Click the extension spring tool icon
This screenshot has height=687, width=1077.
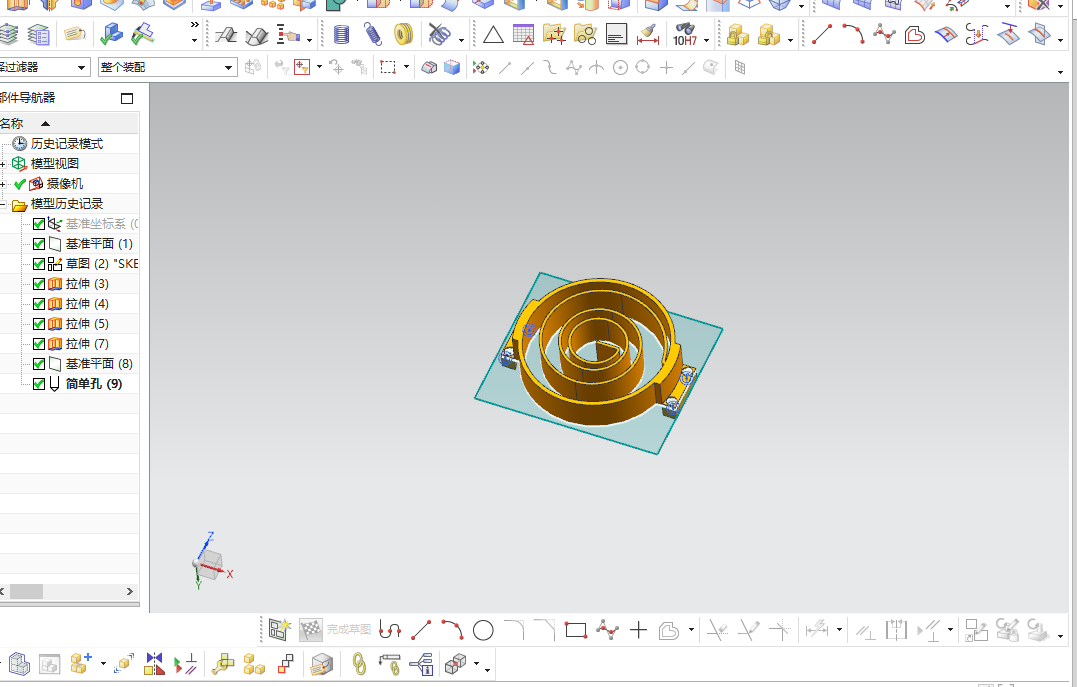372,34
